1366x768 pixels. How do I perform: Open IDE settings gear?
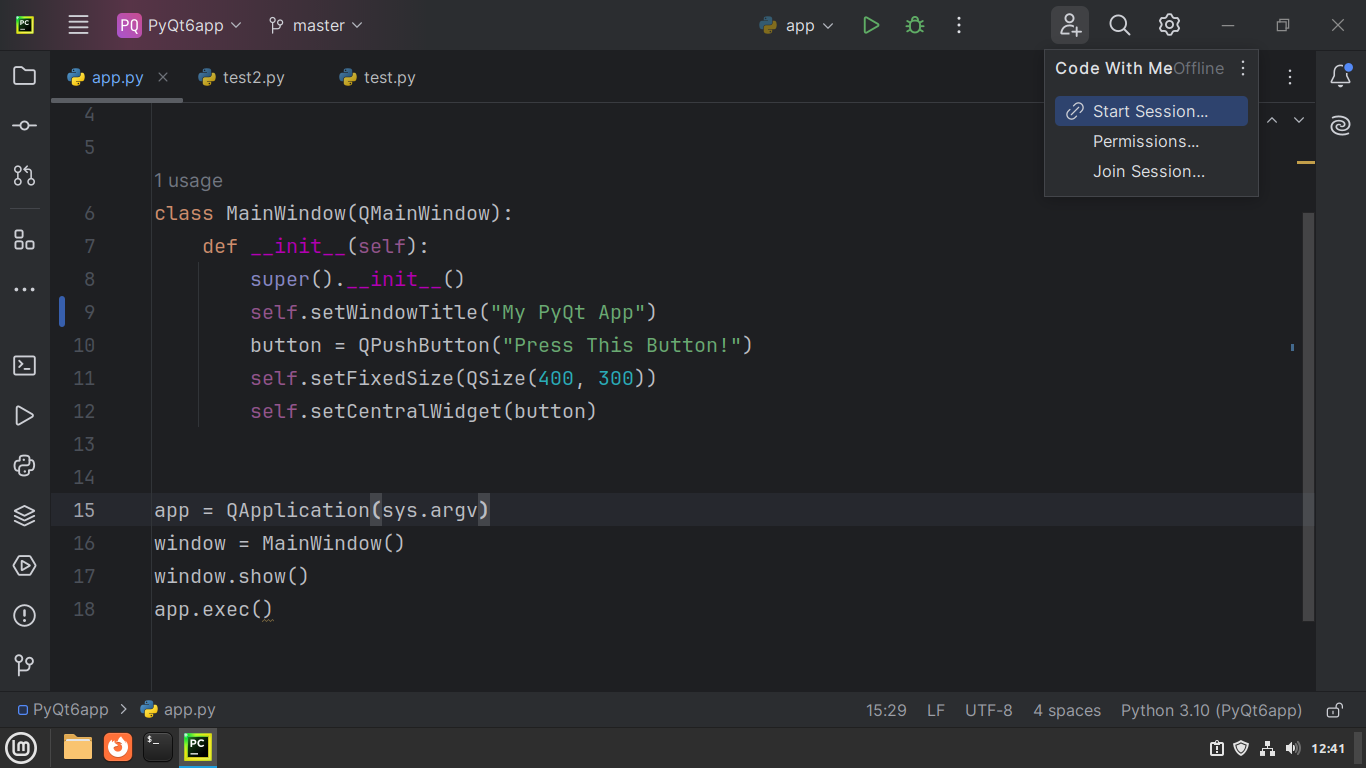click(1170, 25)
